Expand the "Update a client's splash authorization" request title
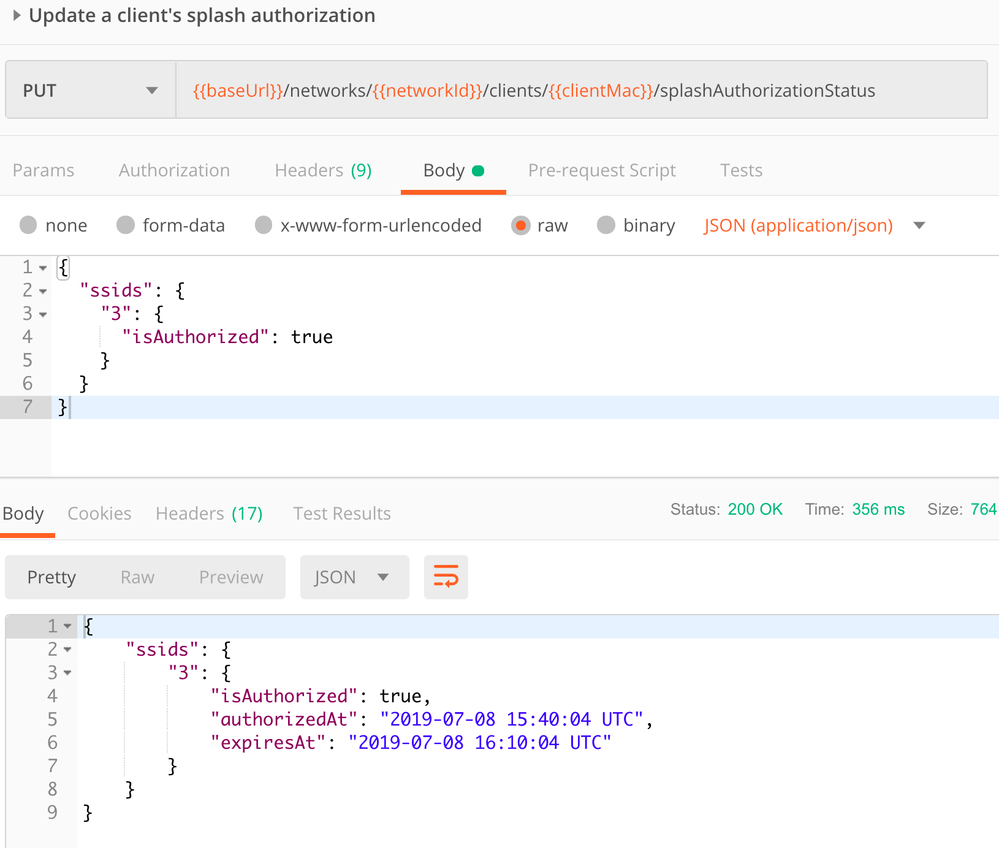This screenshot has height=848, width=999. 17,15
